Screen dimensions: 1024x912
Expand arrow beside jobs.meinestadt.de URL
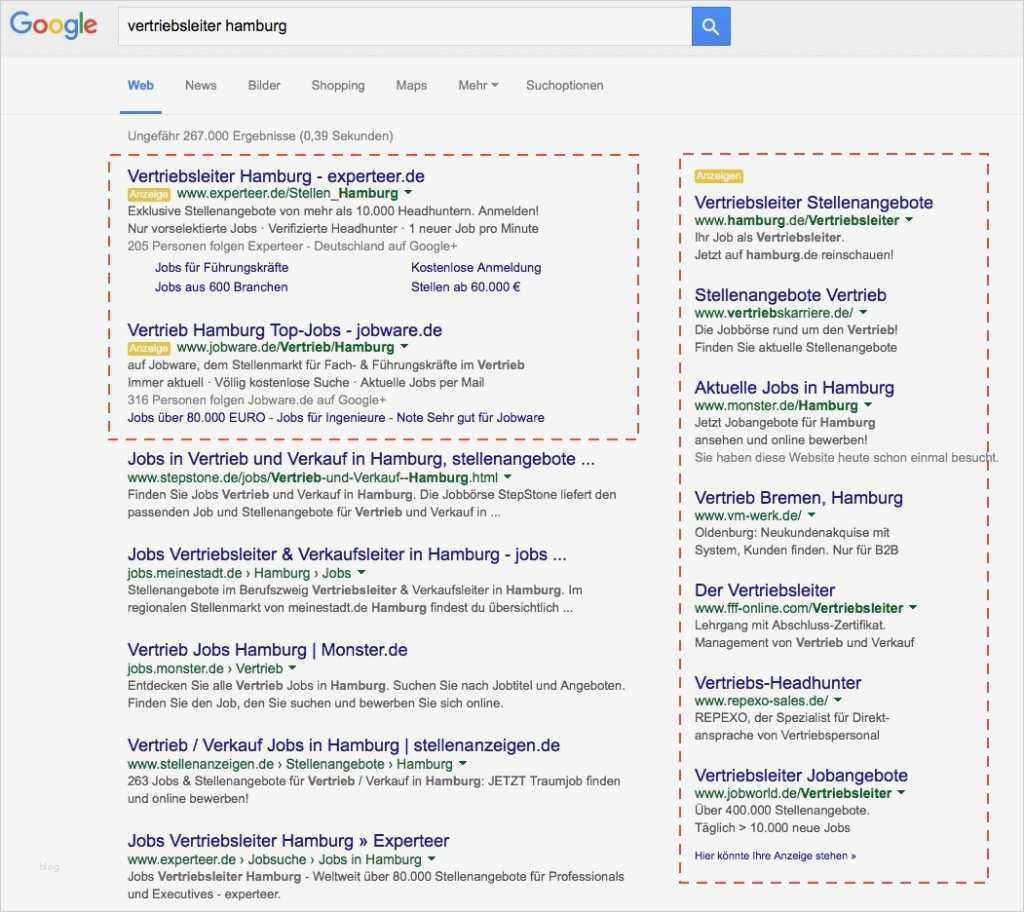click(x=361, y=572)
